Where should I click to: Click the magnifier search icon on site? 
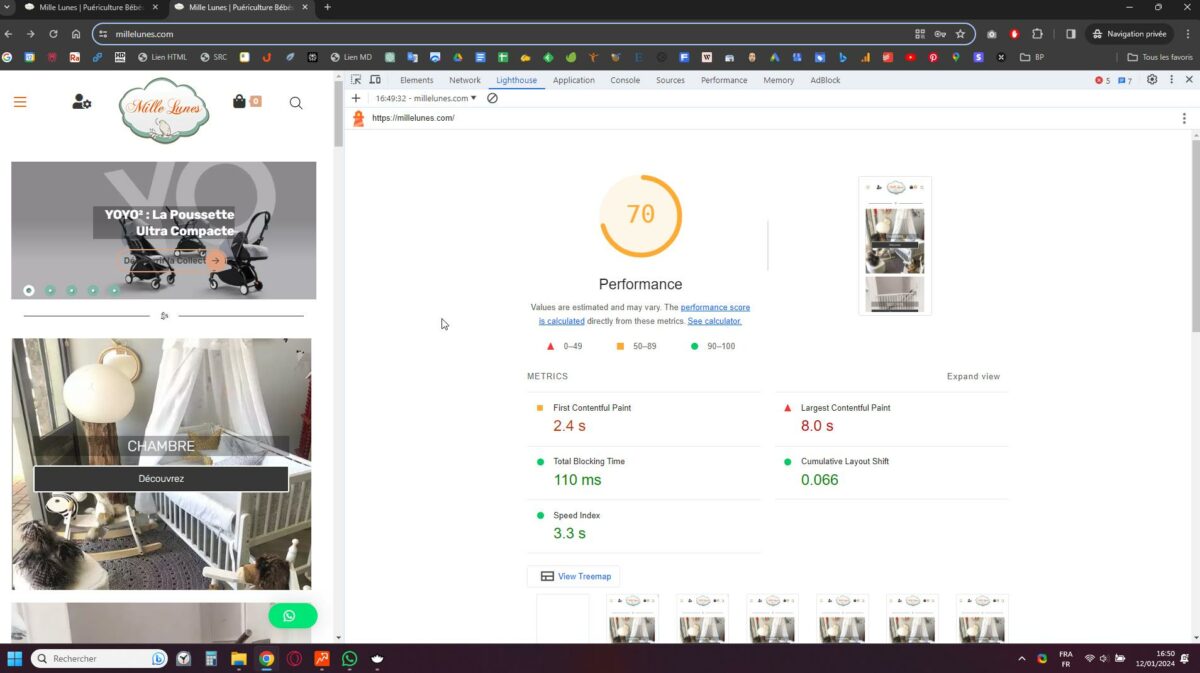[x=296, y=103]
